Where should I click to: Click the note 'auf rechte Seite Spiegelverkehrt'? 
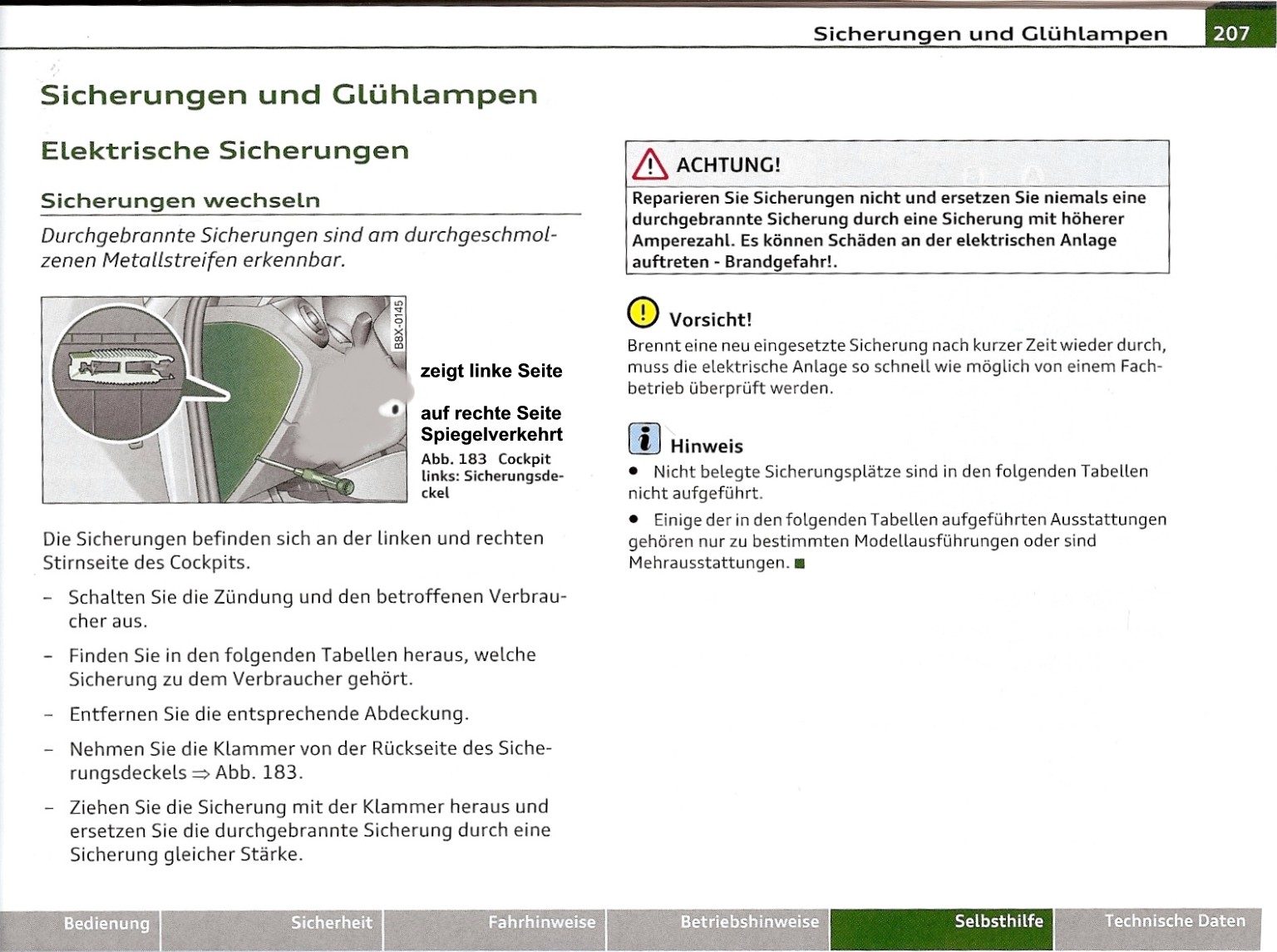491,424
